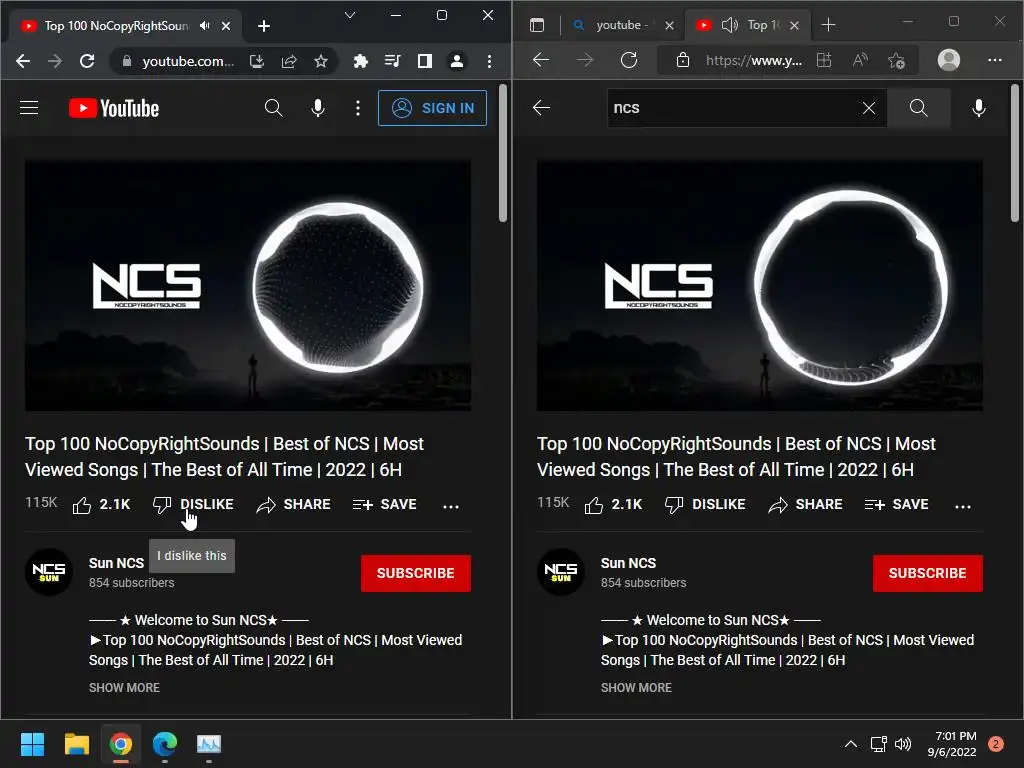
Task: Click Chrome page scrollbar
Action: (x=503, y=153)
